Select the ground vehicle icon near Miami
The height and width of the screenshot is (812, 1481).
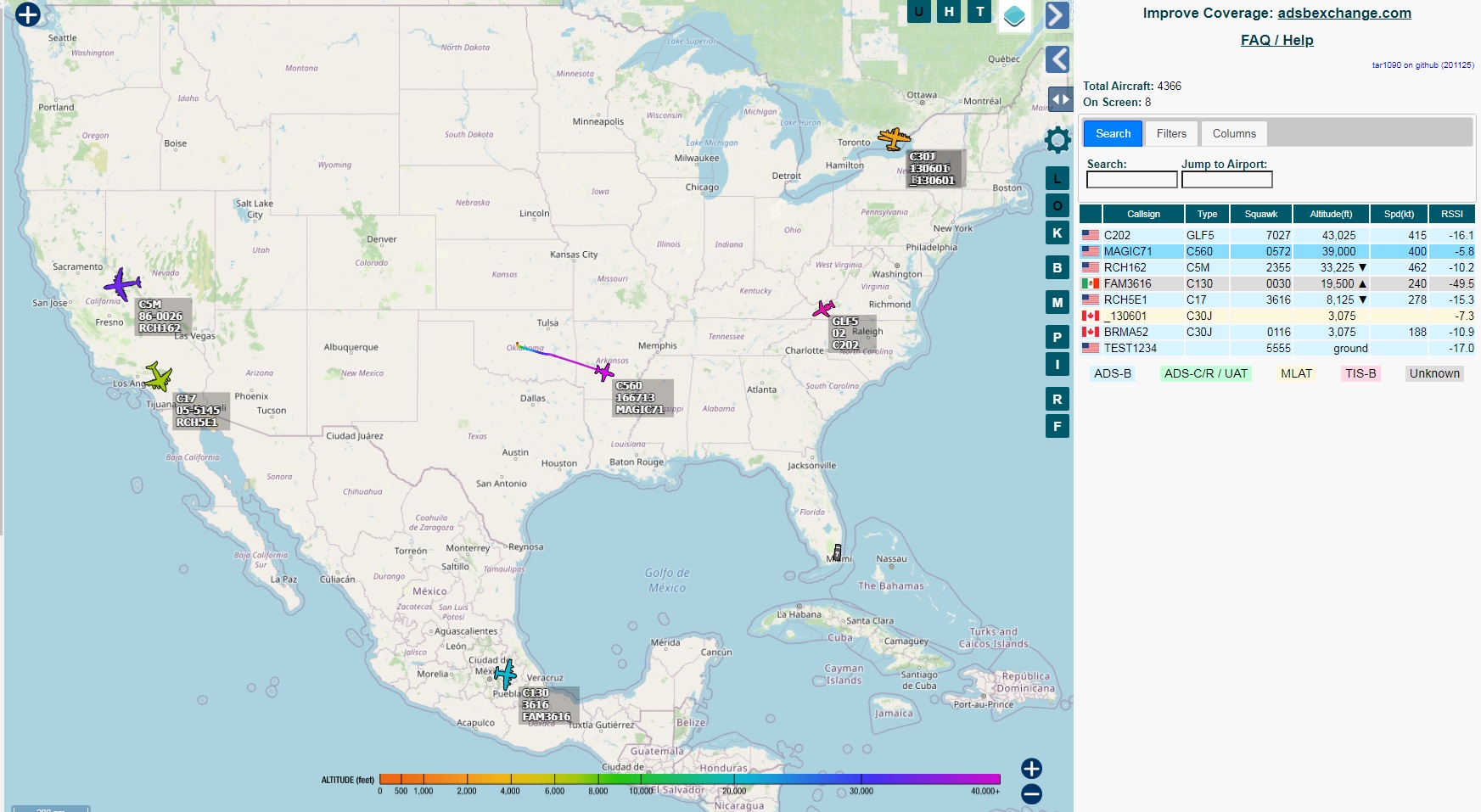pos(837,552)
